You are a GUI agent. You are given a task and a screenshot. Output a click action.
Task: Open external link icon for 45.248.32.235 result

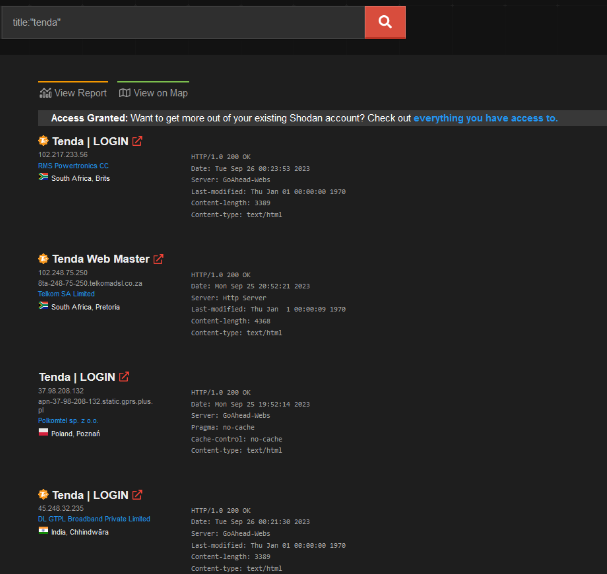point(137,495)
